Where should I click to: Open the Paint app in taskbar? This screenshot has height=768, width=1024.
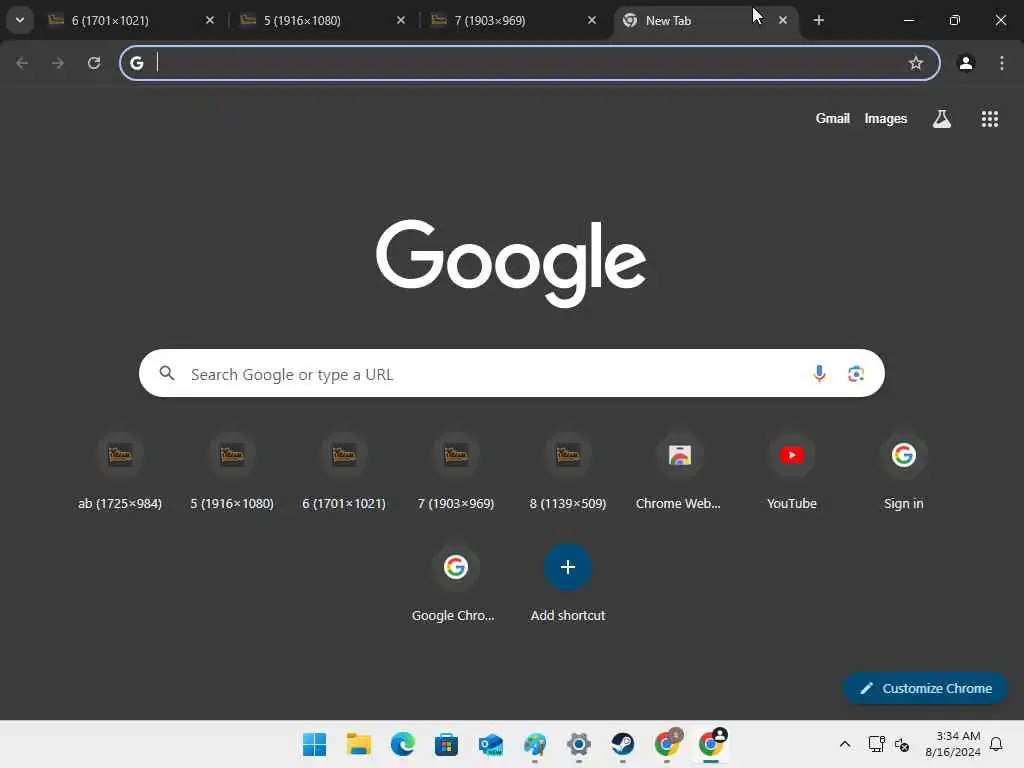tap(535, 744)
